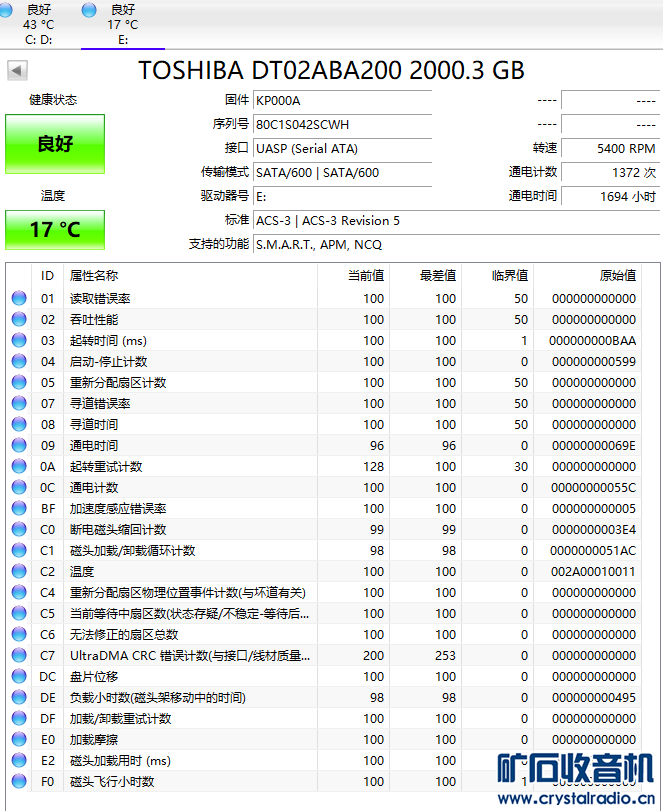Image resolution: width=663 pixels, height=811 pixels.
Task: Click status orb for BF 加速度感应错误率
Action: click(19, 508)
